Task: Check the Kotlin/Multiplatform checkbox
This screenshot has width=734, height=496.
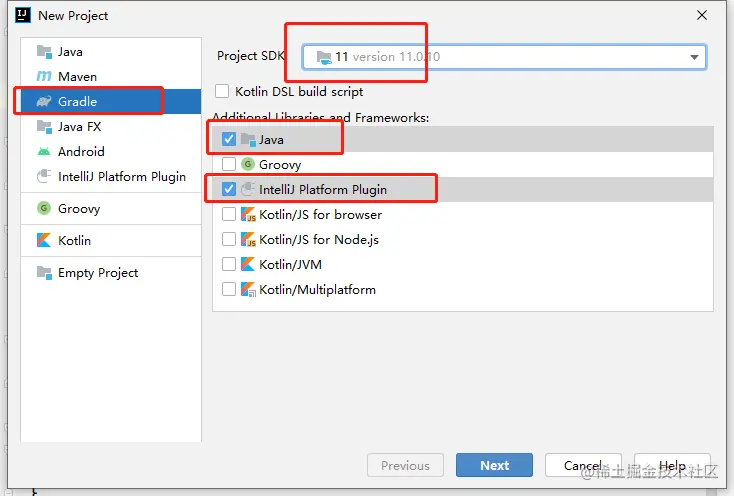Action: (x=229, y=289)
